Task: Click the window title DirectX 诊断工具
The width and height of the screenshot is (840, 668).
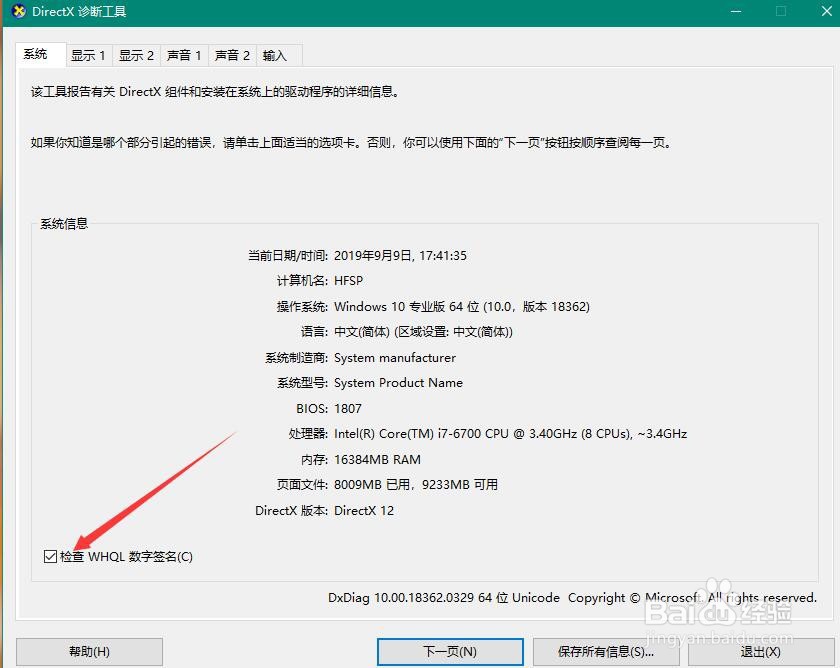Action: click(x=79, y=11)
